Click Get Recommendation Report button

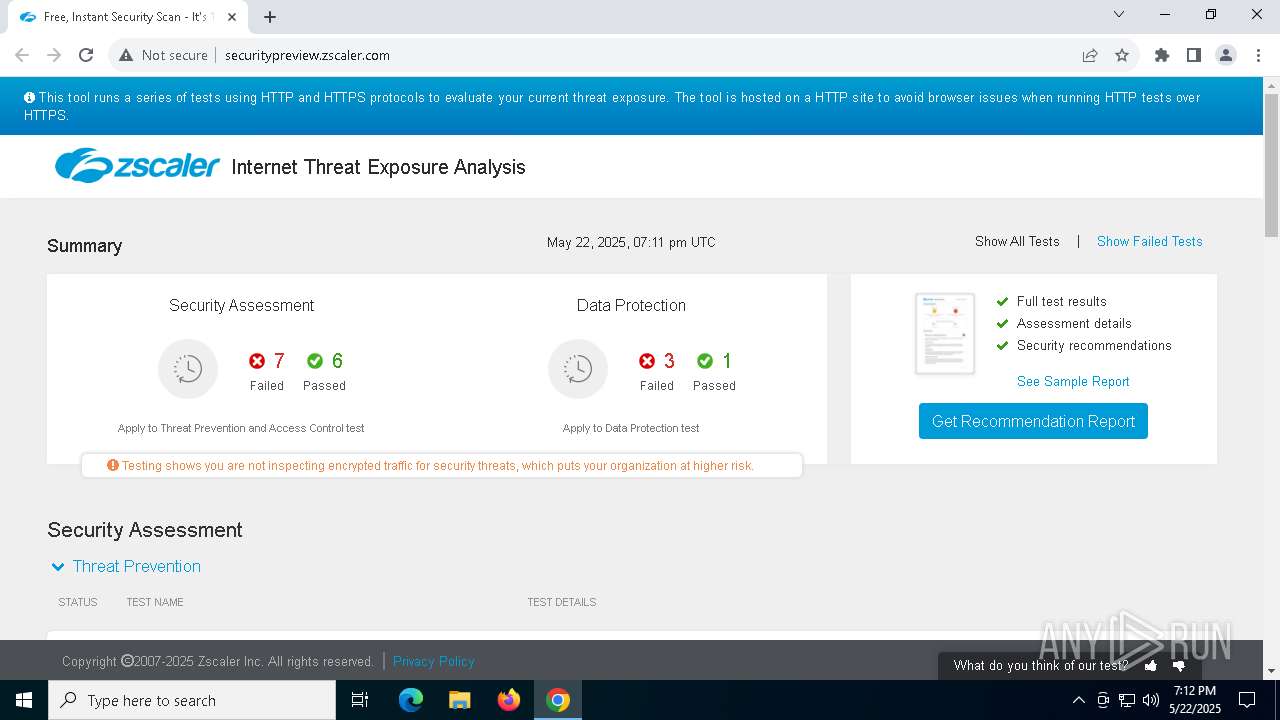1033,421
